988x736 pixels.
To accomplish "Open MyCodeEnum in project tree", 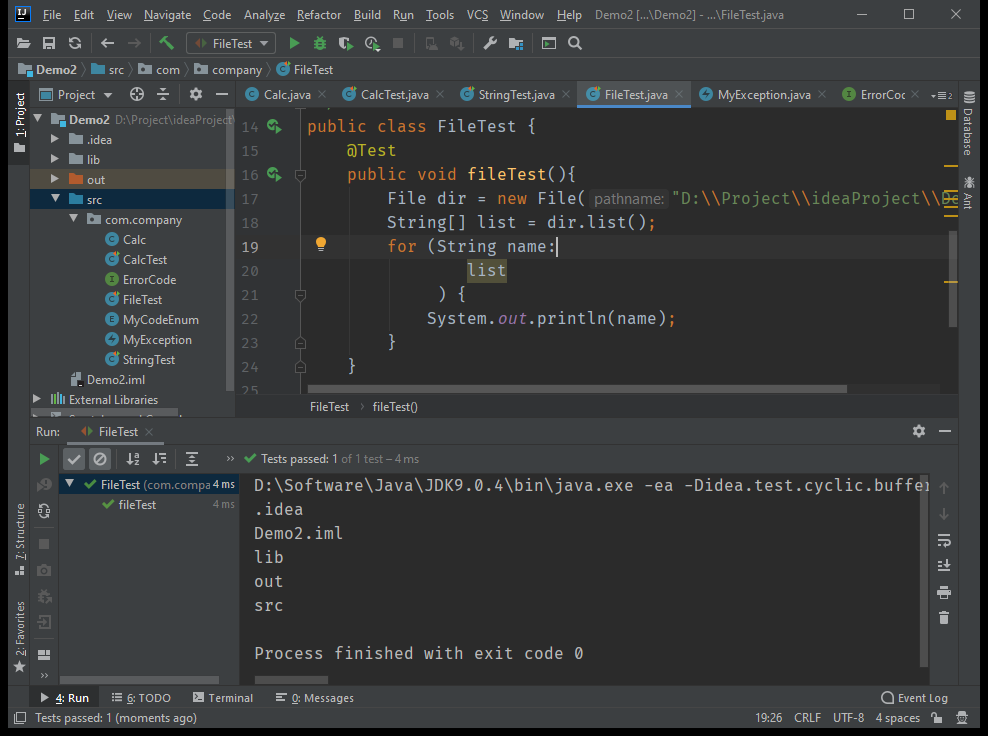I will tap(161, 319).
